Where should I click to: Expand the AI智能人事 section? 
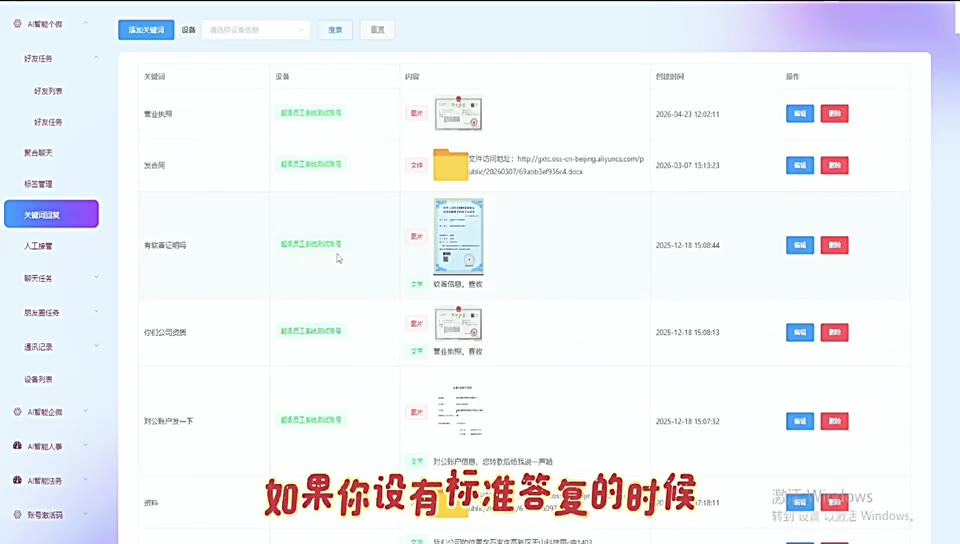86,445
